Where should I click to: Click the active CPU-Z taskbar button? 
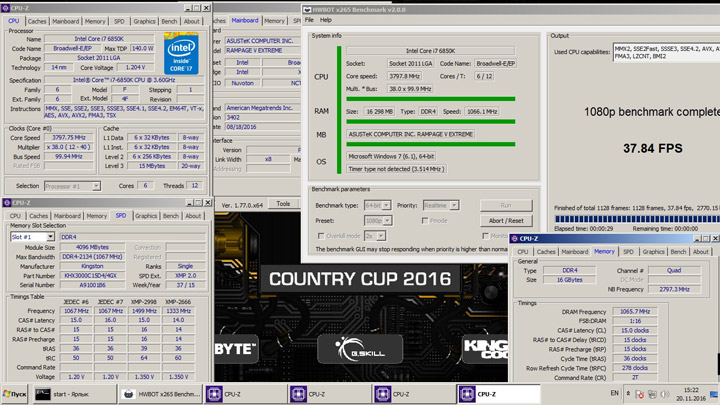(499, 394)
